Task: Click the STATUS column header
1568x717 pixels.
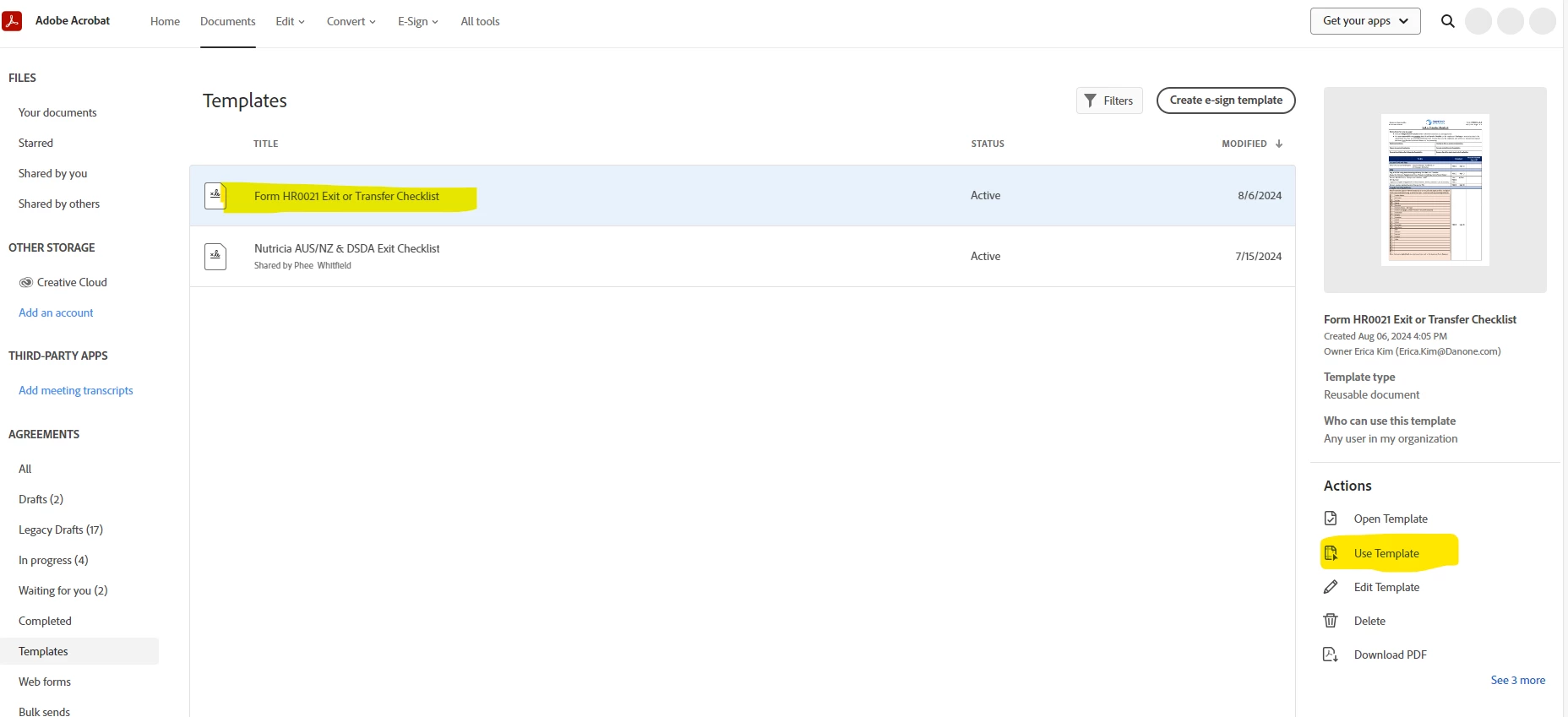Action: (988, 144)
